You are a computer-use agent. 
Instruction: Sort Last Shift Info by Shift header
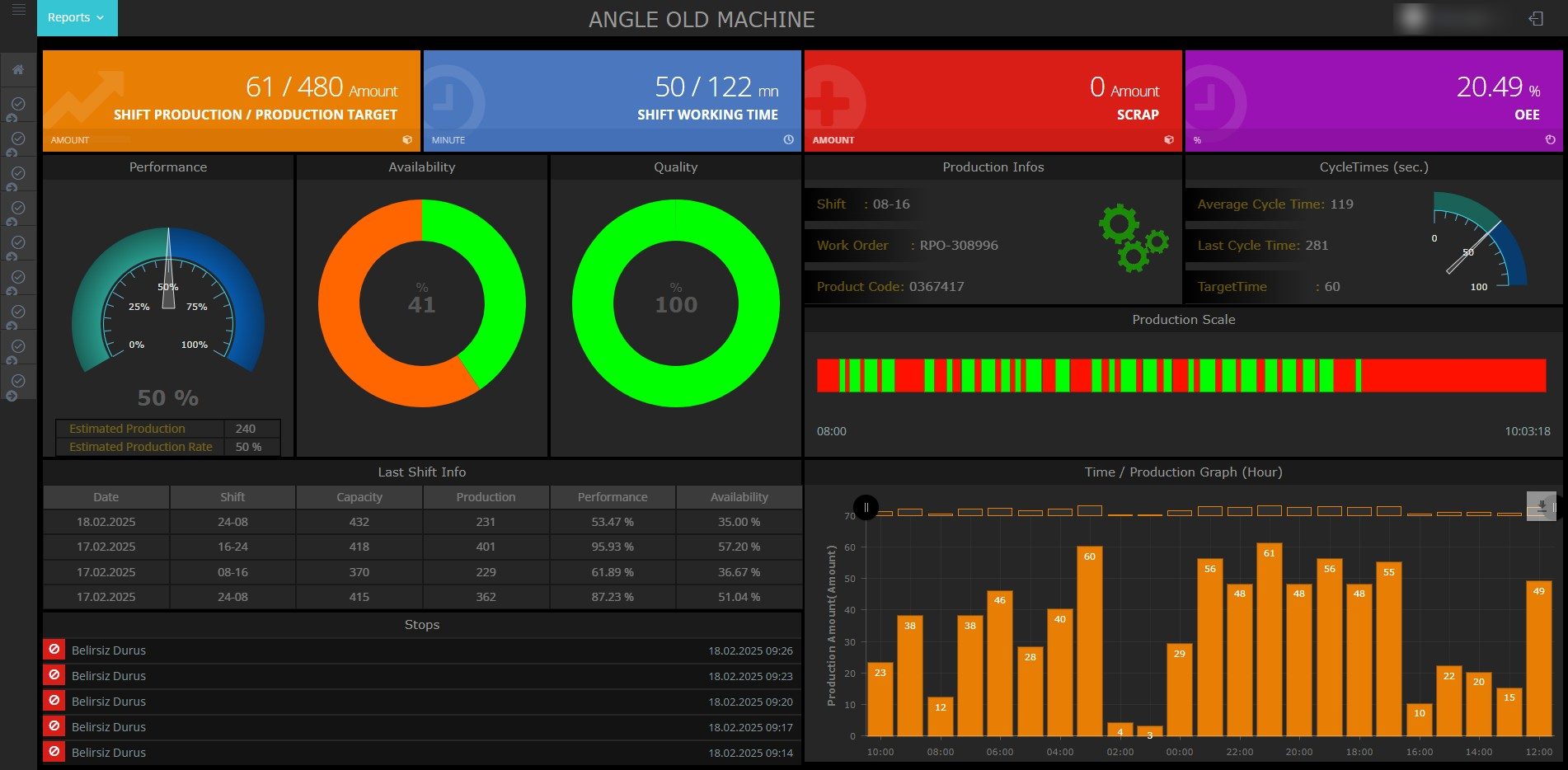[232, 497]
